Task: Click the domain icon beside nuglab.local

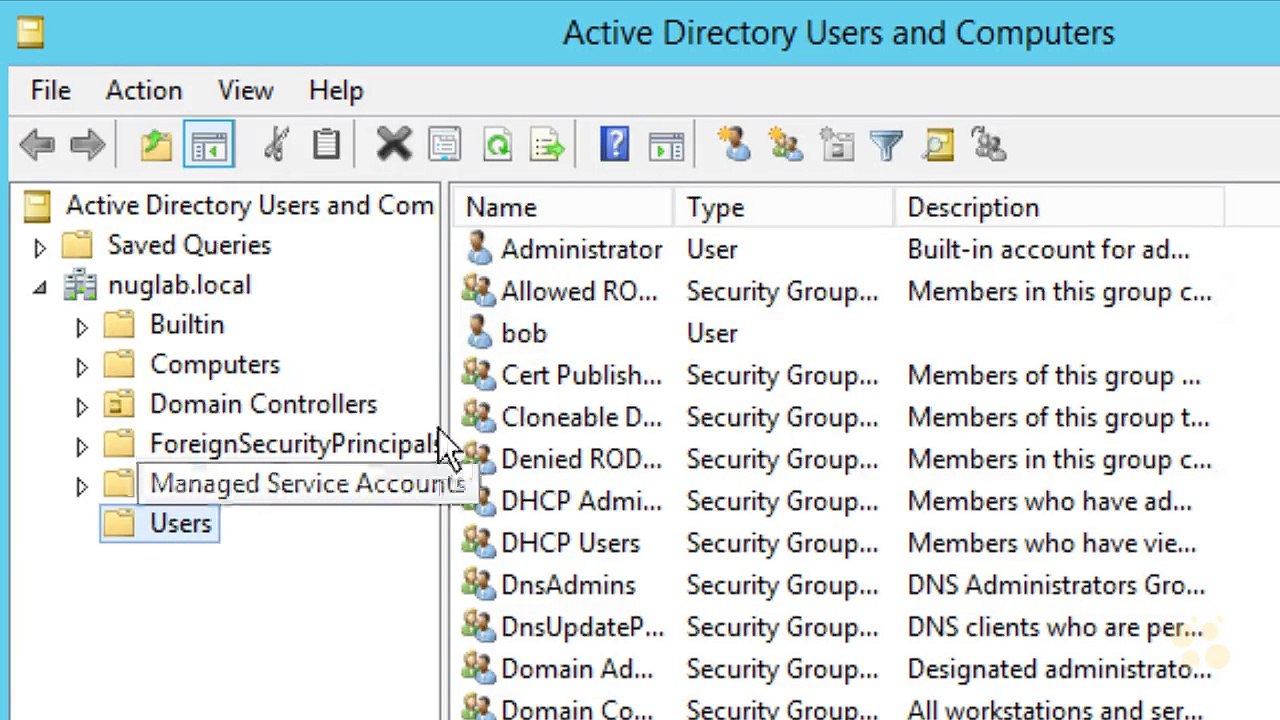Action: (80, 286)
